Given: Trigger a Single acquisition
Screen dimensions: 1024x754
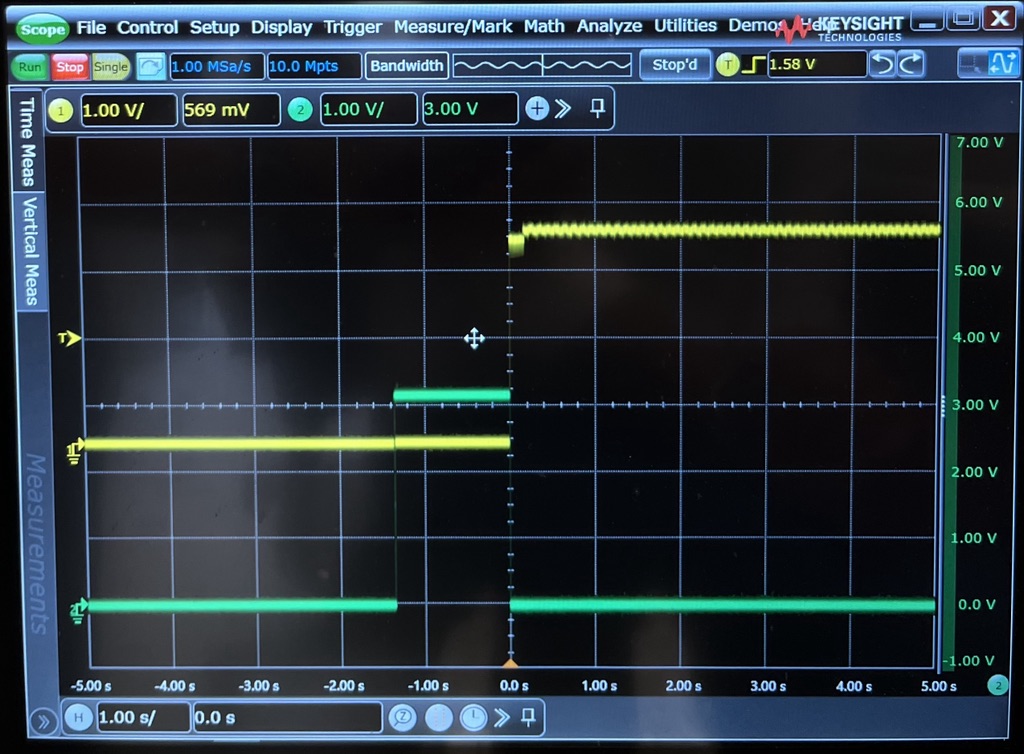Looking at the screenshot, I should [111, 67].
